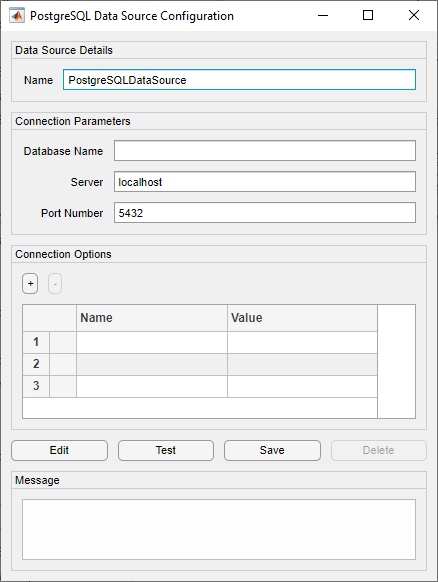Image resolution: width=438 pixels, height=582 pixels.
Task: Click the MATLAB logo in title bar
Action: pos(17,16)
